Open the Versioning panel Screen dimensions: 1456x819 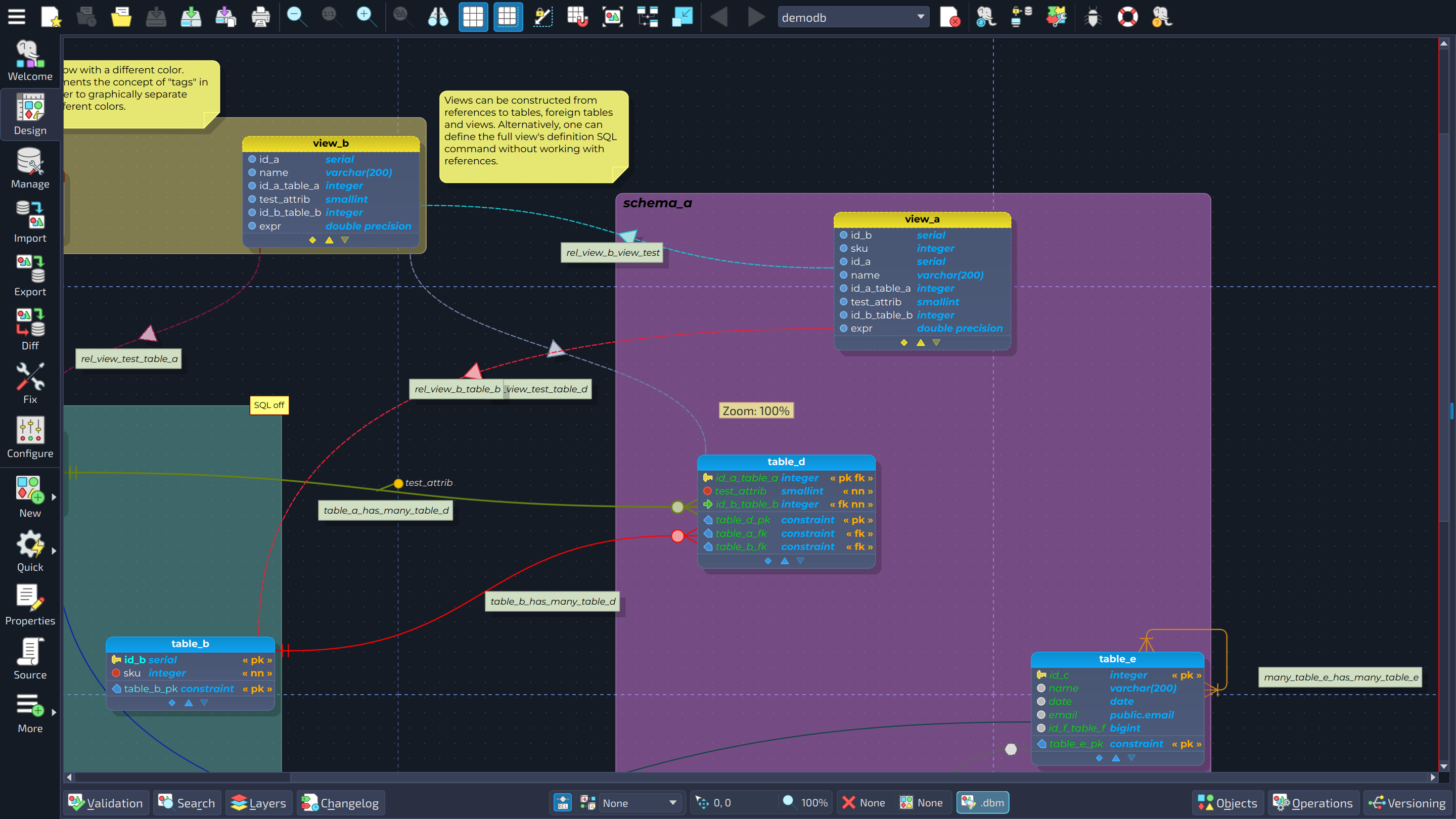point(1407,803)
